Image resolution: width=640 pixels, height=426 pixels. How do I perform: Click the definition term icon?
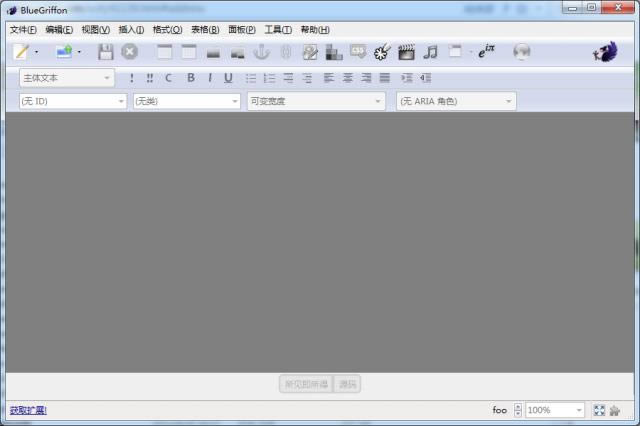coord(288,78)
